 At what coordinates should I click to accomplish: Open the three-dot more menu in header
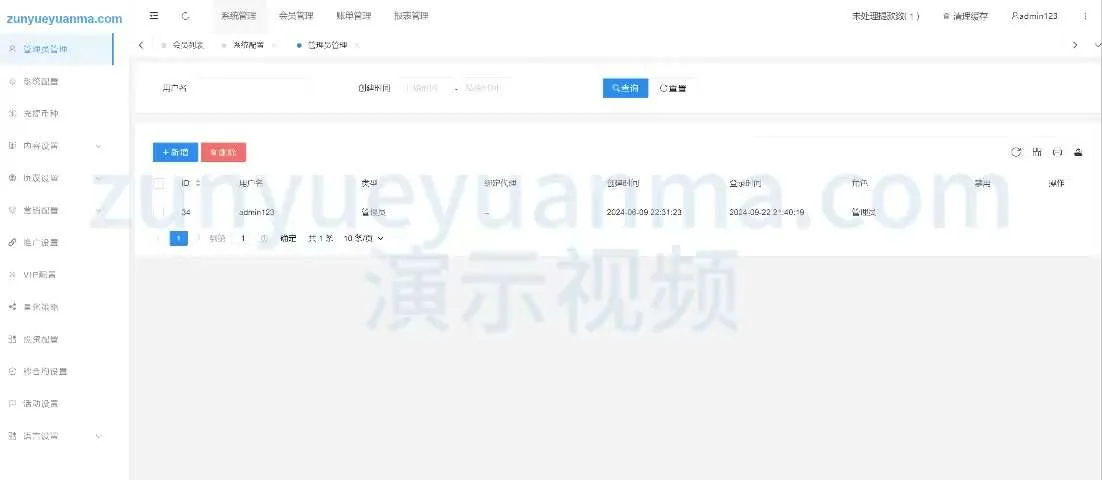(1085, 16)
